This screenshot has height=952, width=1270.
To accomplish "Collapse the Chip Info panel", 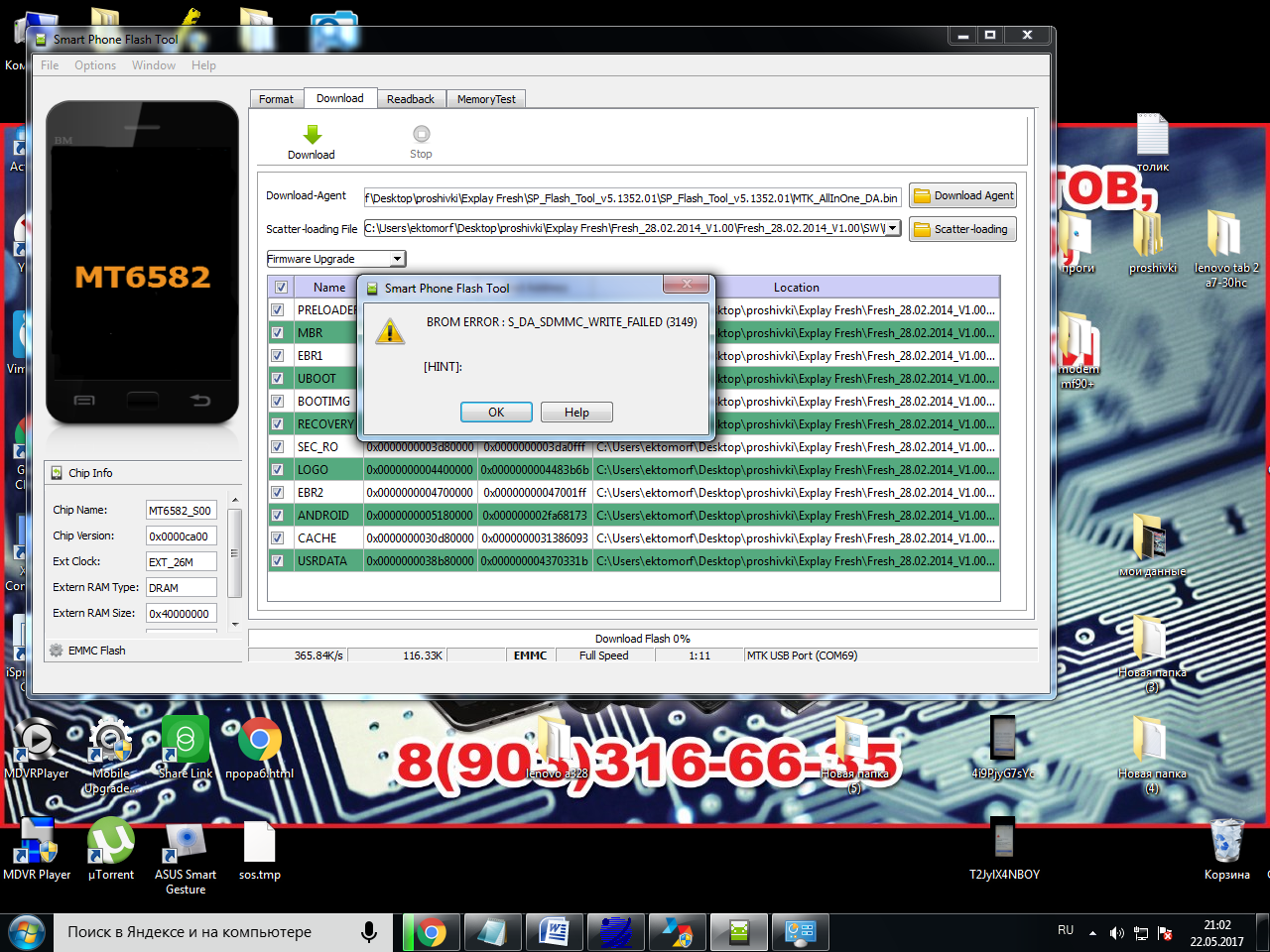I will point(57,473).
